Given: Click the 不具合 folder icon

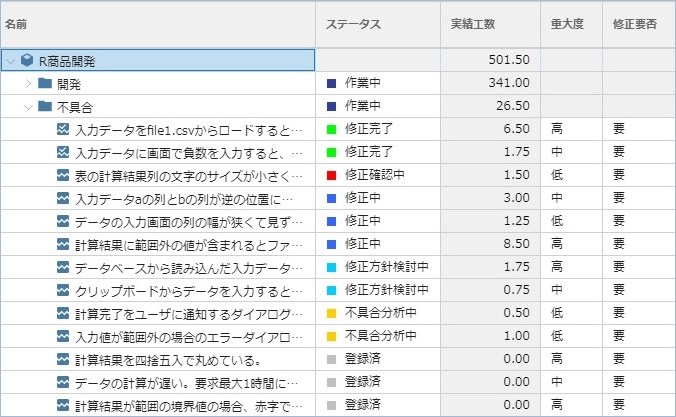Looking at the screenshot, I should (x=44, y=106).
